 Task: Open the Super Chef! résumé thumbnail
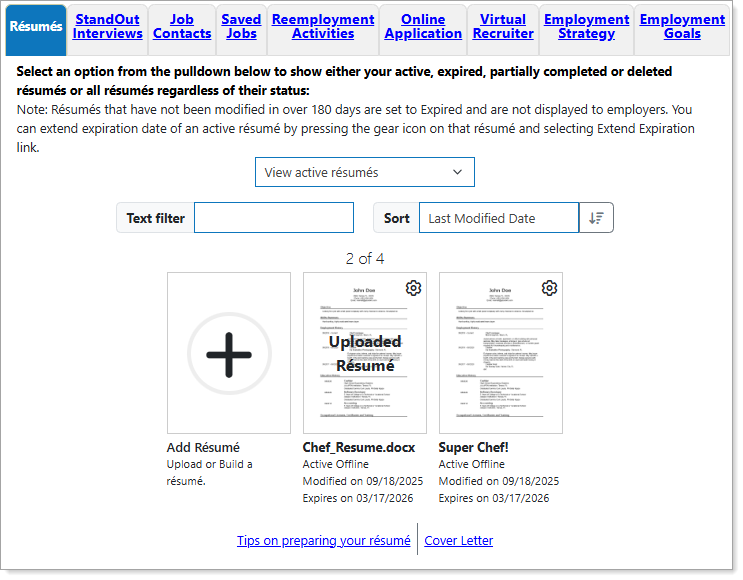[500, 360]
